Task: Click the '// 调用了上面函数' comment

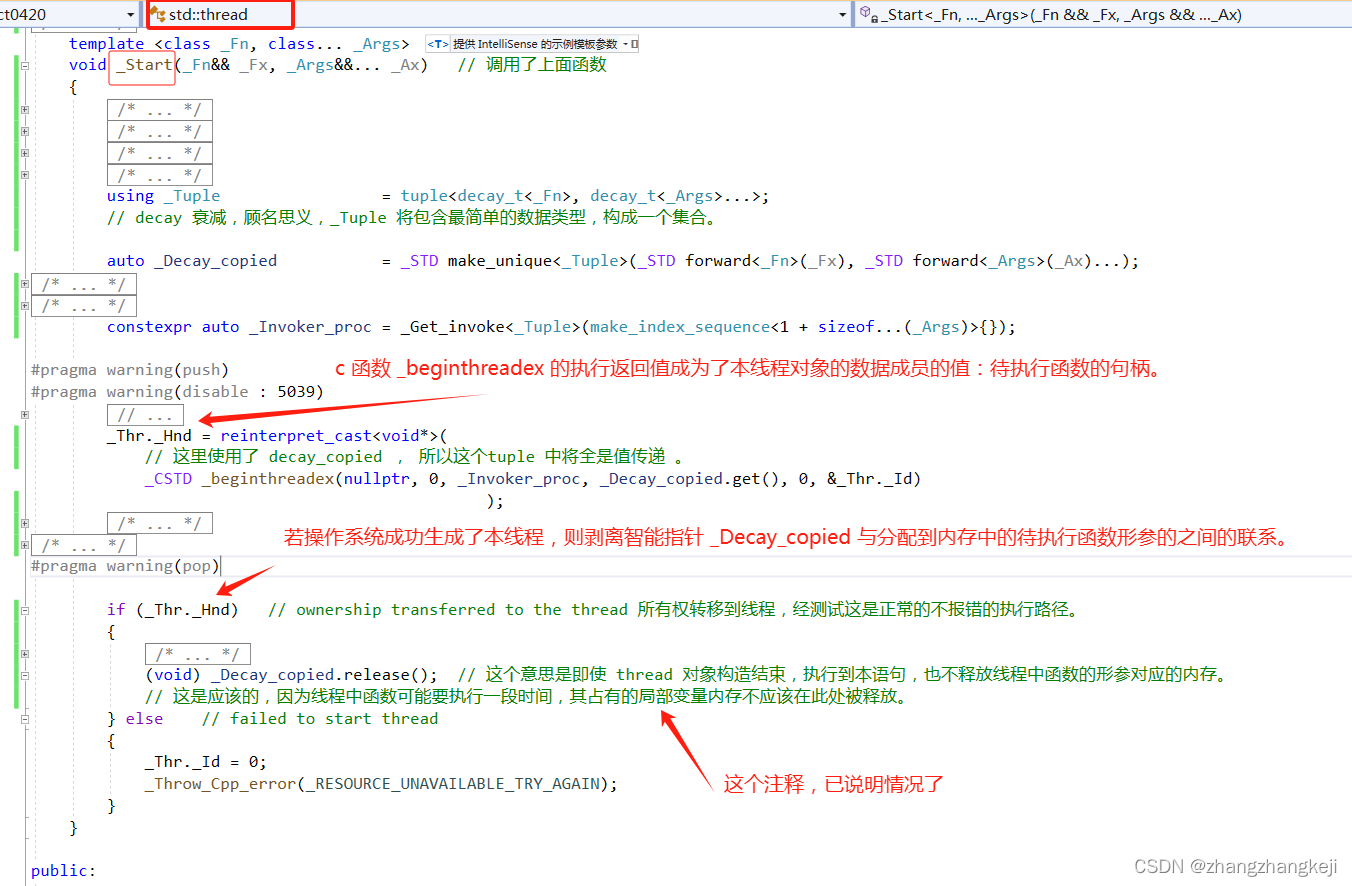Action: point(532,65)
